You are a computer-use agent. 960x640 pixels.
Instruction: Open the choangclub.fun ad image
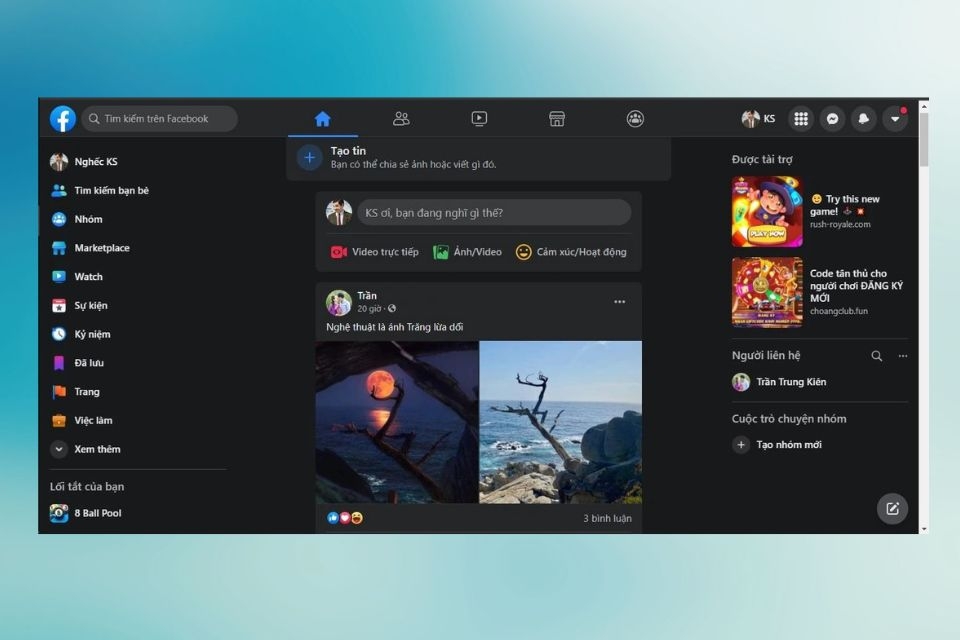[x=767, y=293]
